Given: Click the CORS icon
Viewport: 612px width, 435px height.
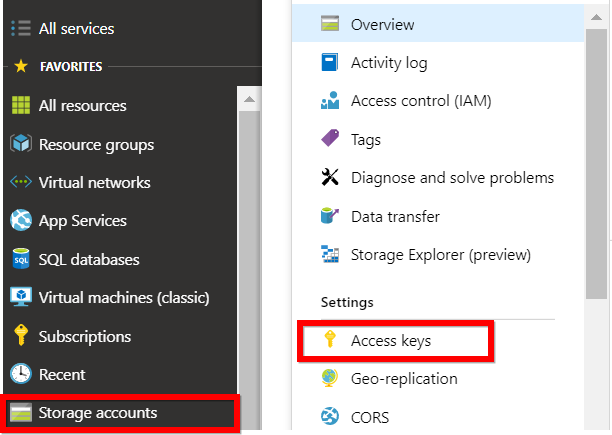Looking at the screenshot, I should 330,416.
